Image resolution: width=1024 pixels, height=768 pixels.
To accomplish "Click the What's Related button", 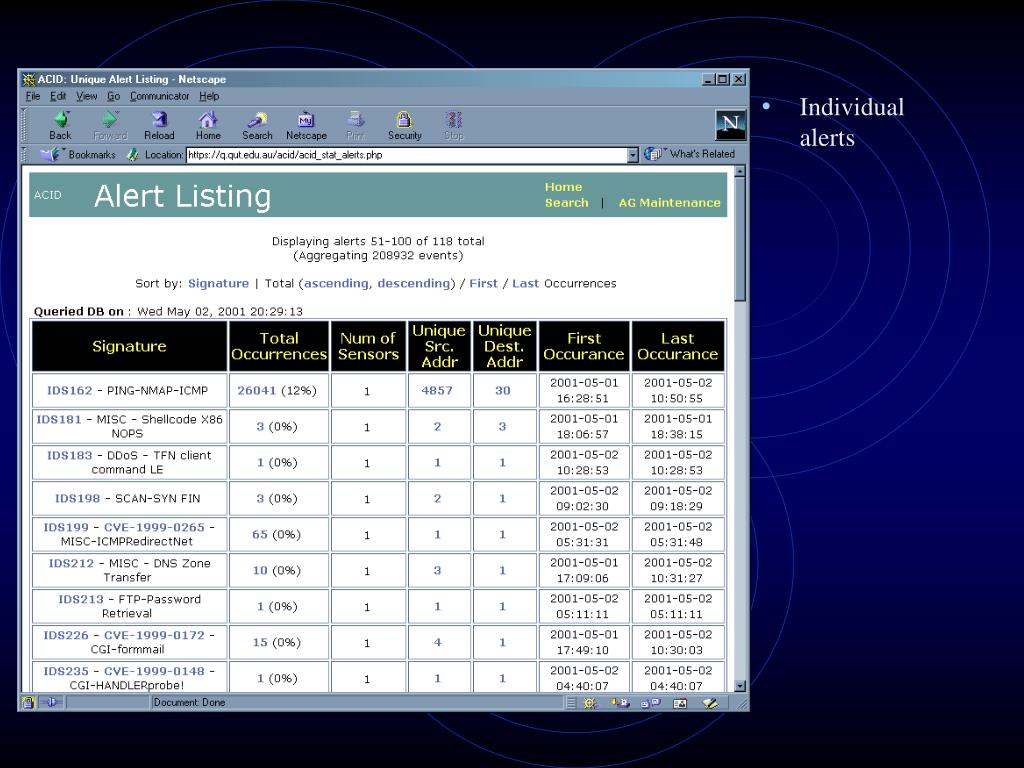I will point(690,154).
